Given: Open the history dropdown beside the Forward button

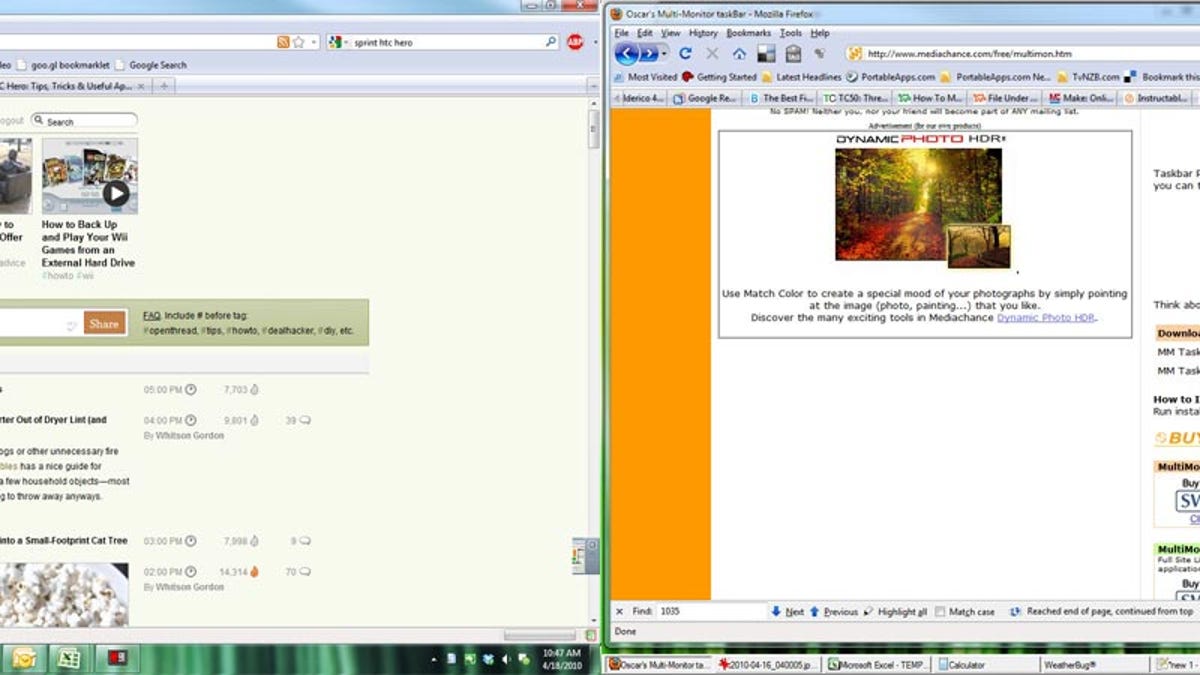Looking at the screenshot, I should point(664,53).
